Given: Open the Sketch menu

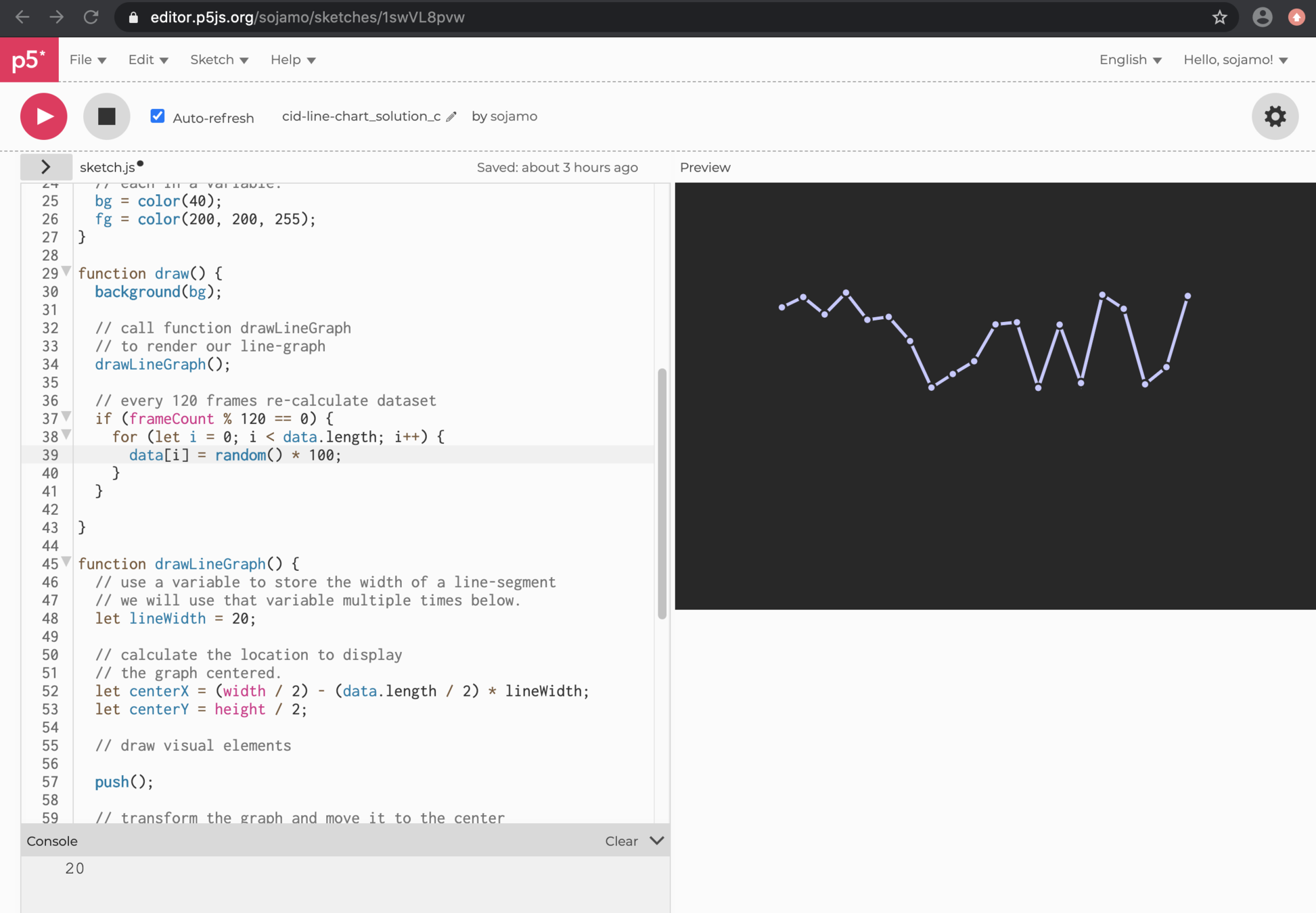Looking at the screenshot, I should click(x=219, y=60).
